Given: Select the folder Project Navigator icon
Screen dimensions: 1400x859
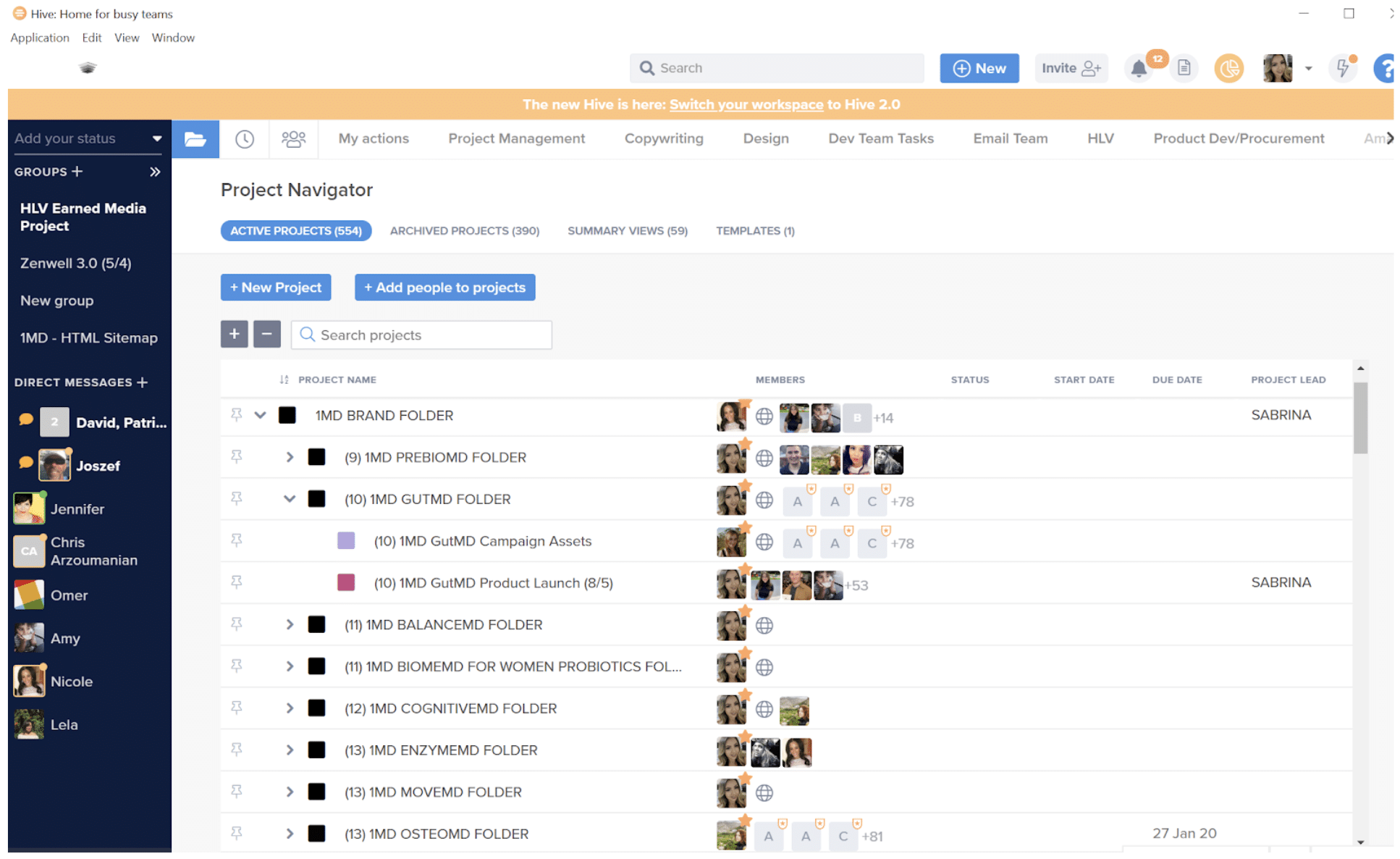Looking at the screenshot, I should coord(195,138).
